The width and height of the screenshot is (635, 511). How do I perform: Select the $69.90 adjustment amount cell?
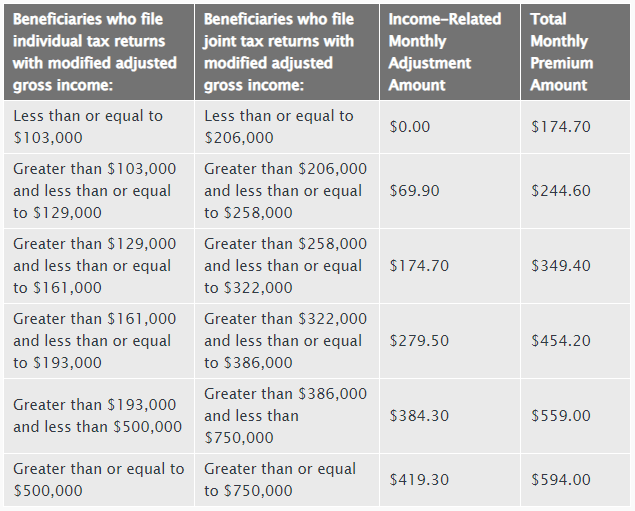450,191
